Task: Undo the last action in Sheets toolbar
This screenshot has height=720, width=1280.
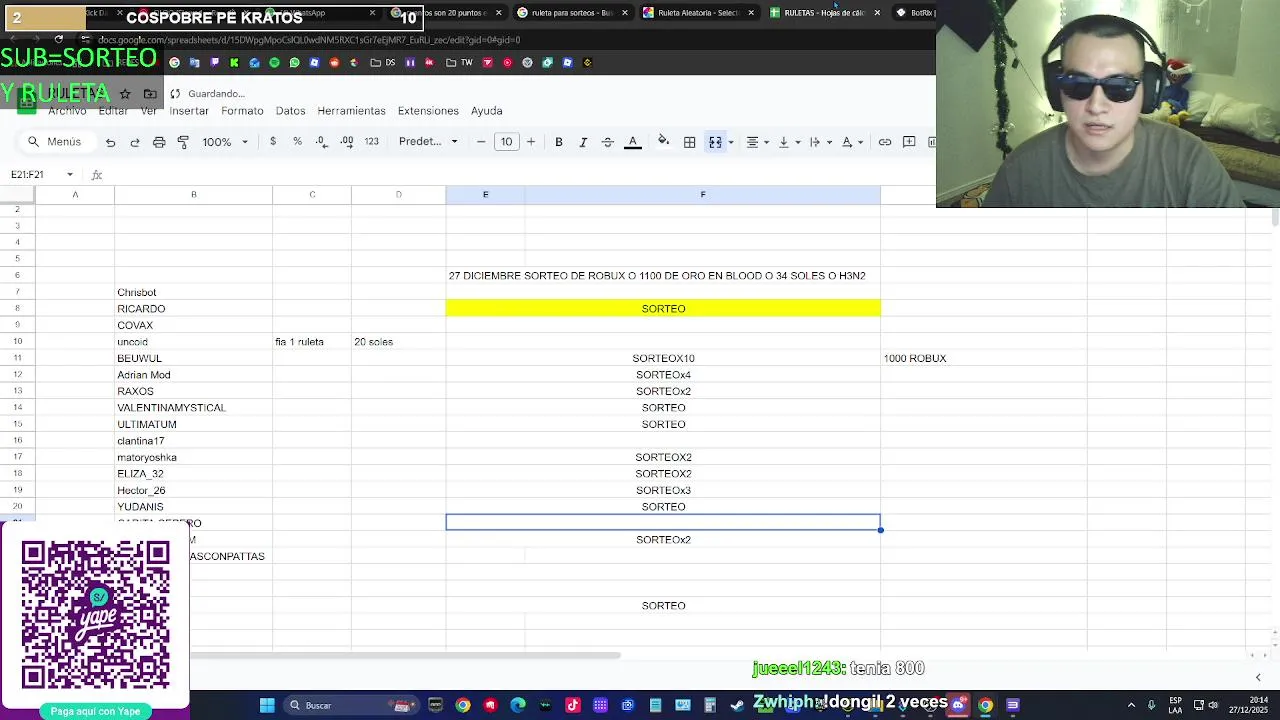Action: (x=110, y=142)
